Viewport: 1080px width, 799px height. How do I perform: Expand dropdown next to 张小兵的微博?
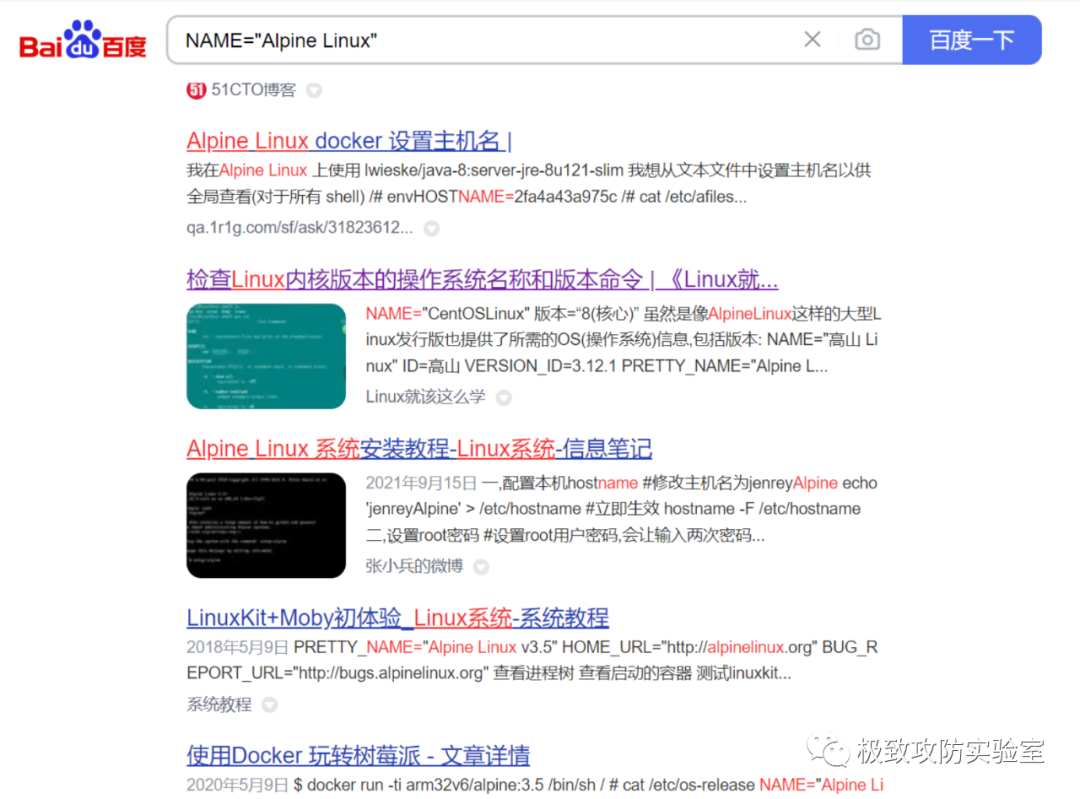point(481,567)
